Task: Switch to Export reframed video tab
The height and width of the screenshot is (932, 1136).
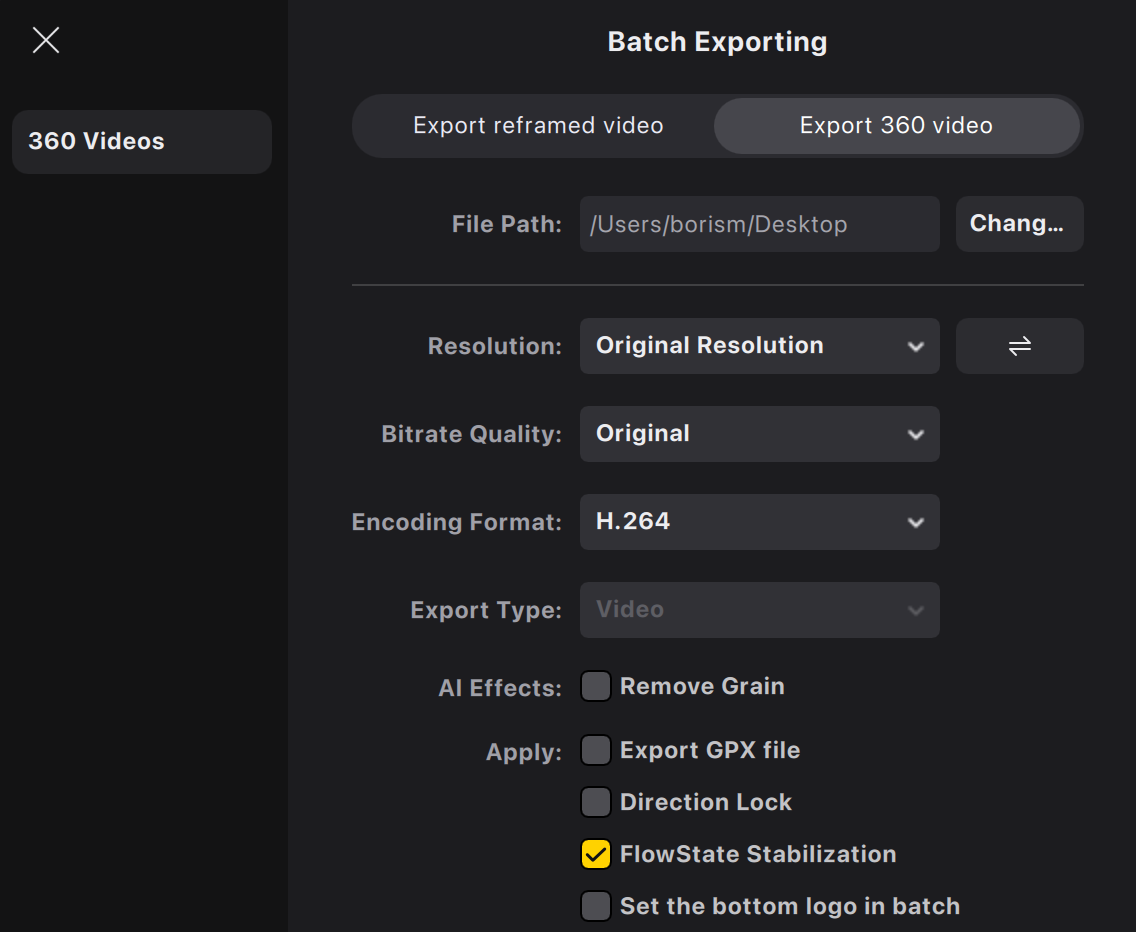Action: pyautogui.click(x=538, y=125)
